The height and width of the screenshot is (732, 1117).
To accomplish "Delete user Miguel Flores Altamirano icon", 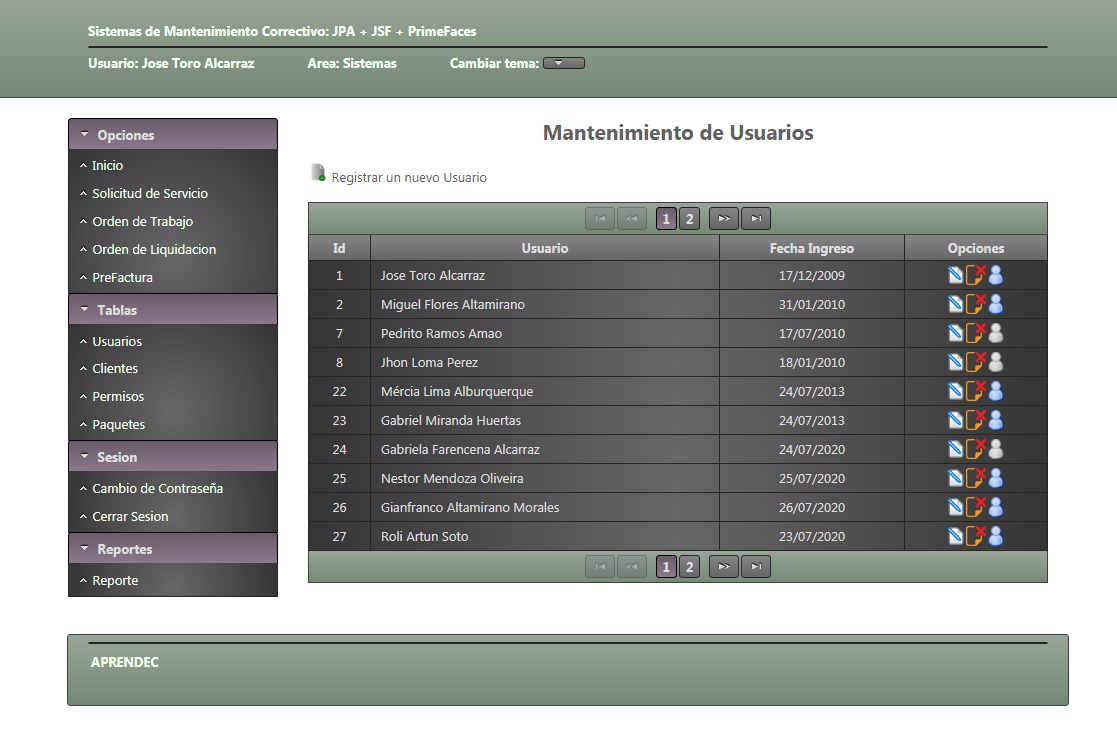I will click(x=975, y=304).
